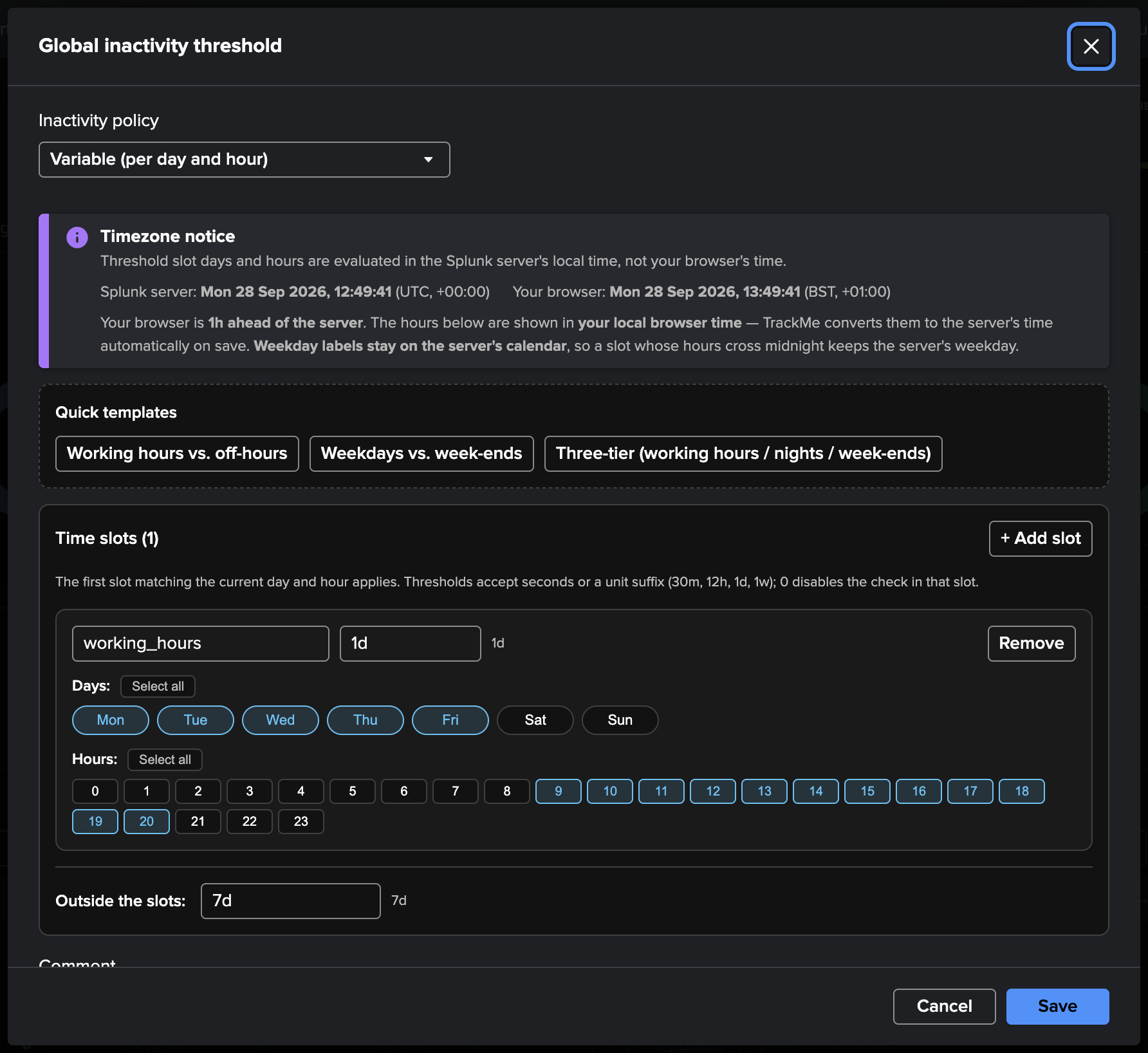Enable hour 7
Viewport: 1148px width, 1053px height.
(x=456, y=791)
